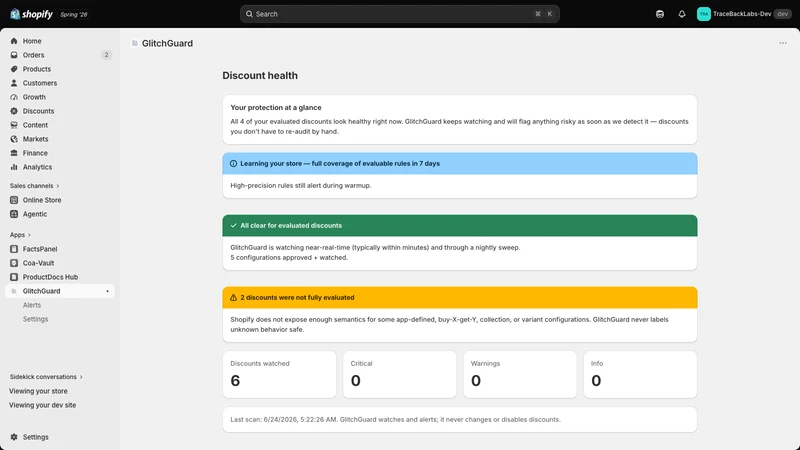The width and height of the screenshot is (800, 450).
Task: Click the Discounts watched card
Action: [279, 374]
